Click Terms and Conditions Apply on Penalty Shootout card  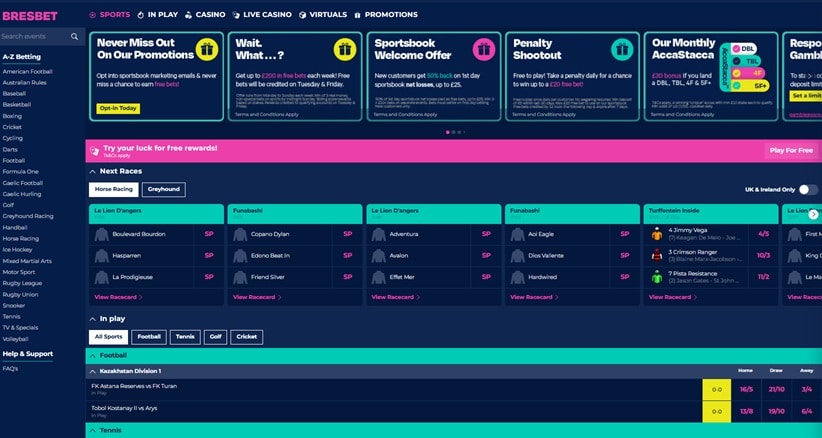coord(542,114)
